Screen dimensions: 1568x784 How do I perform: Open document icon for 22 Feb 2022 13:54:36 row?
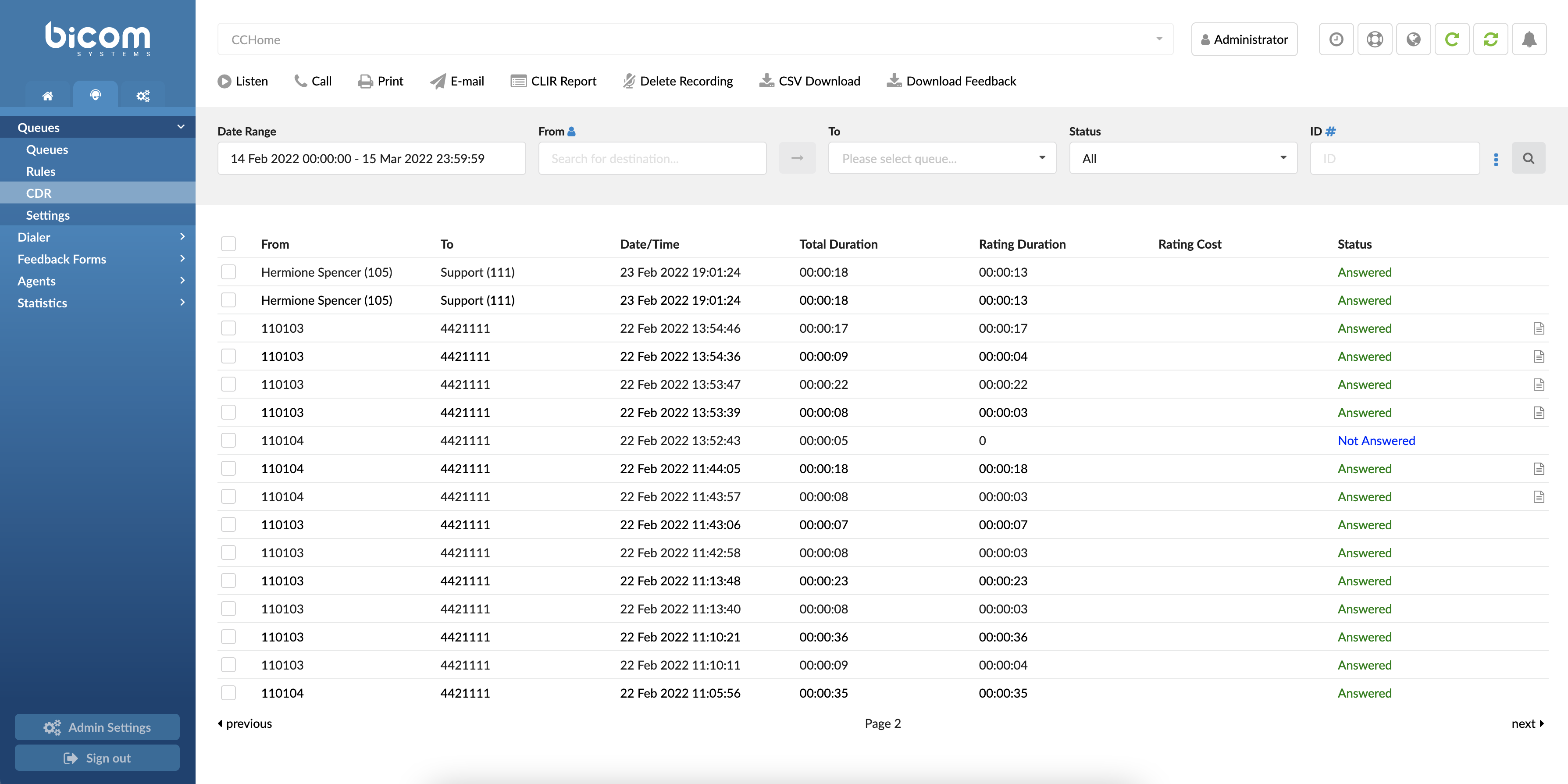(x=1539, y=356)
